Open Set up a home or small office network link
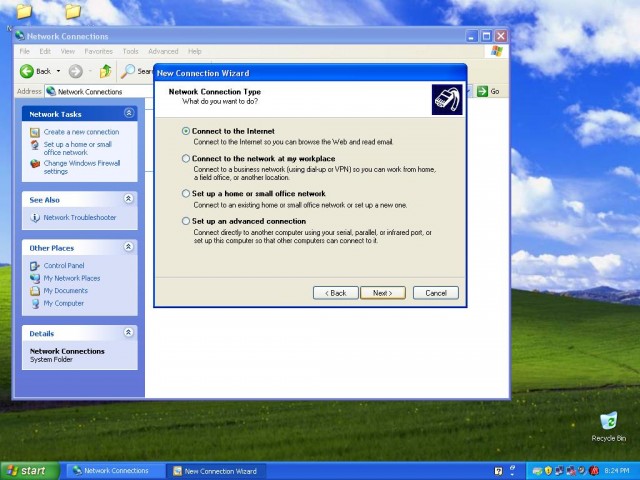Screen dimensions: 640x480 pyautogui.click(x=78, y=148)
